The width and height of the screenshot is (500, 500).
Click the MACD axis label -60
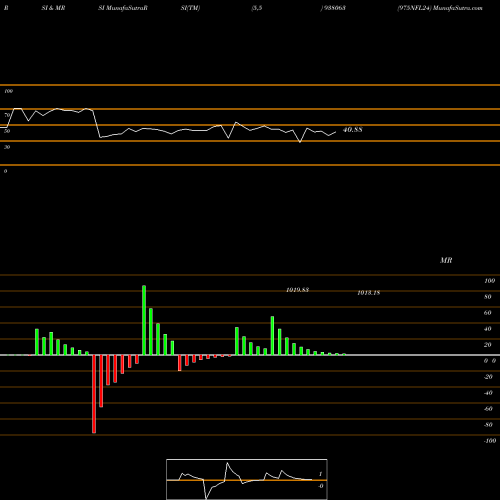tap(488, 409)
